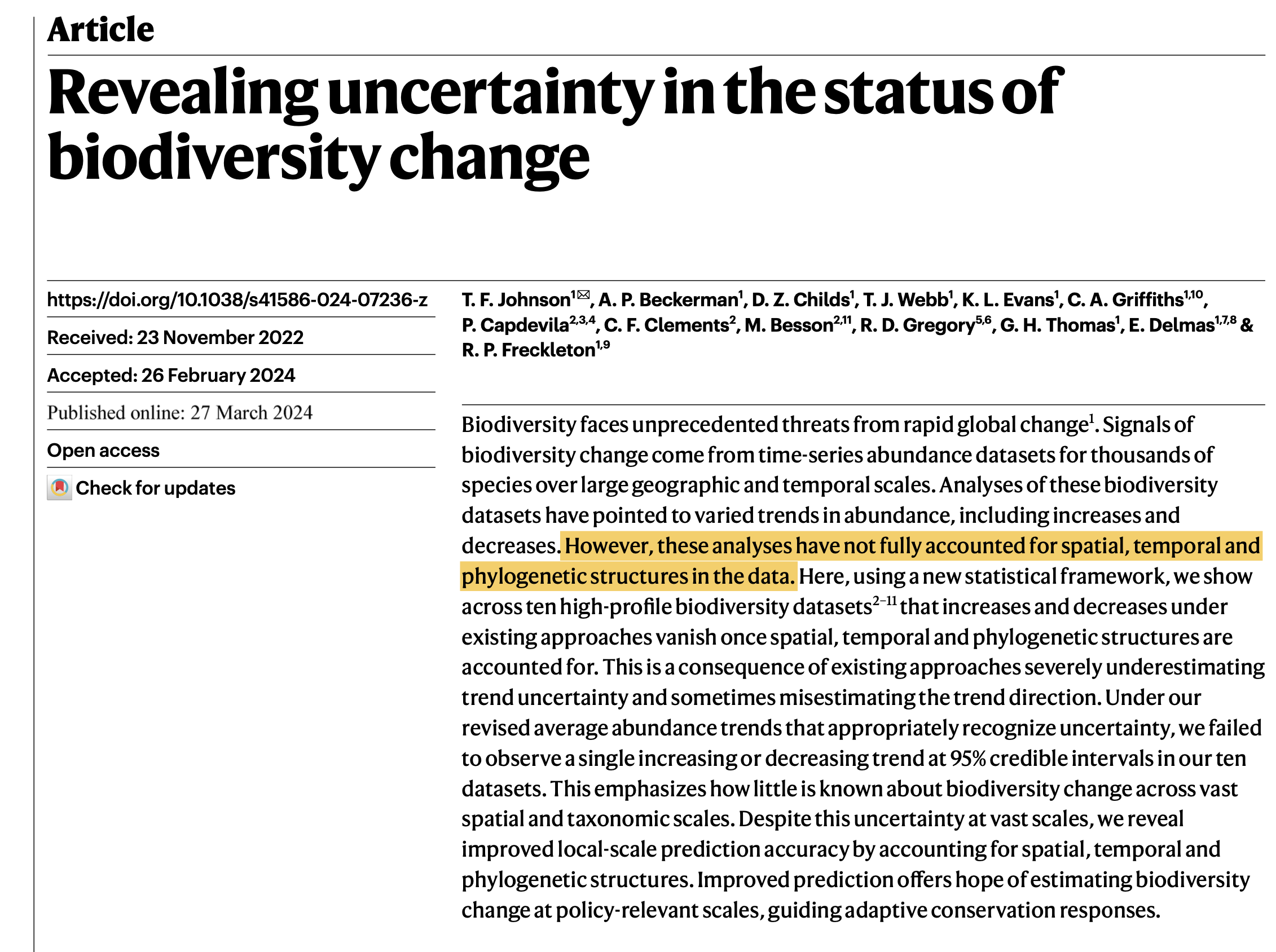1276x952 pixels.
Task: Click author name T. J. Webb
Action: [905, 299]
